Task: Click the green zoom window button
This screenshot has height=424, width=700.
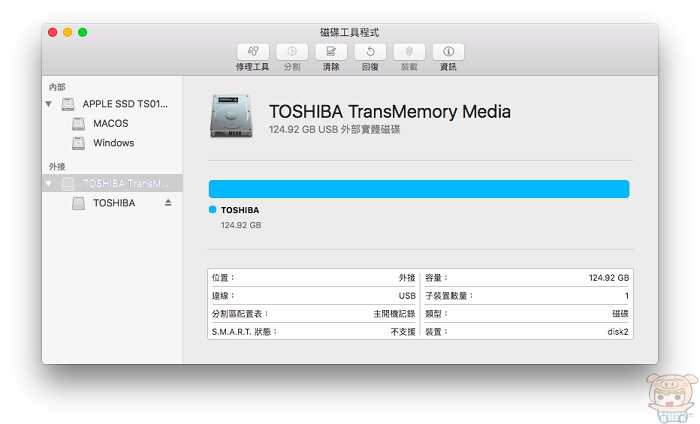Action: [x=83, y=33]
